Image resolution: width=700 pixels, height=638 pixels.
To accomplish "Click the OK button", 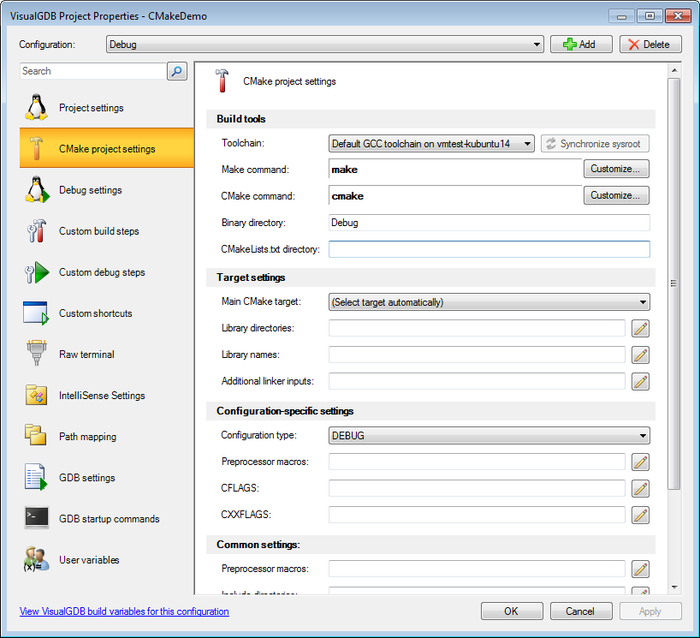I will click(512, 611).
